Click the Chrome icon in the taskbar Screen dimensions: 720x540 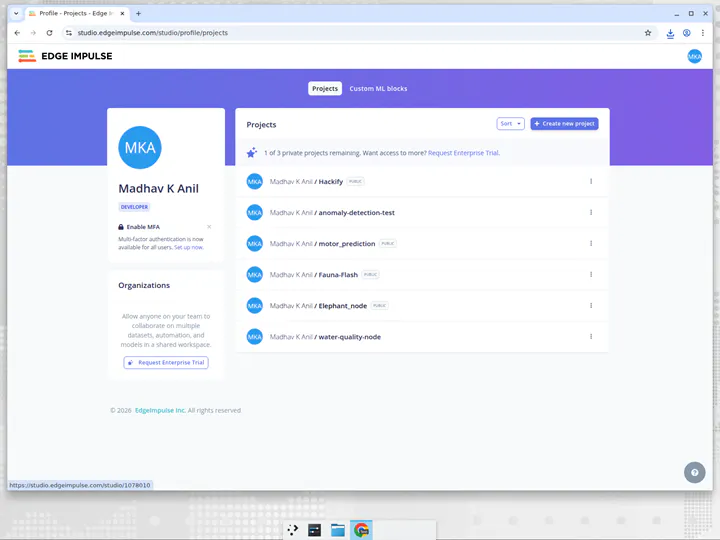[x=361, y=530]
